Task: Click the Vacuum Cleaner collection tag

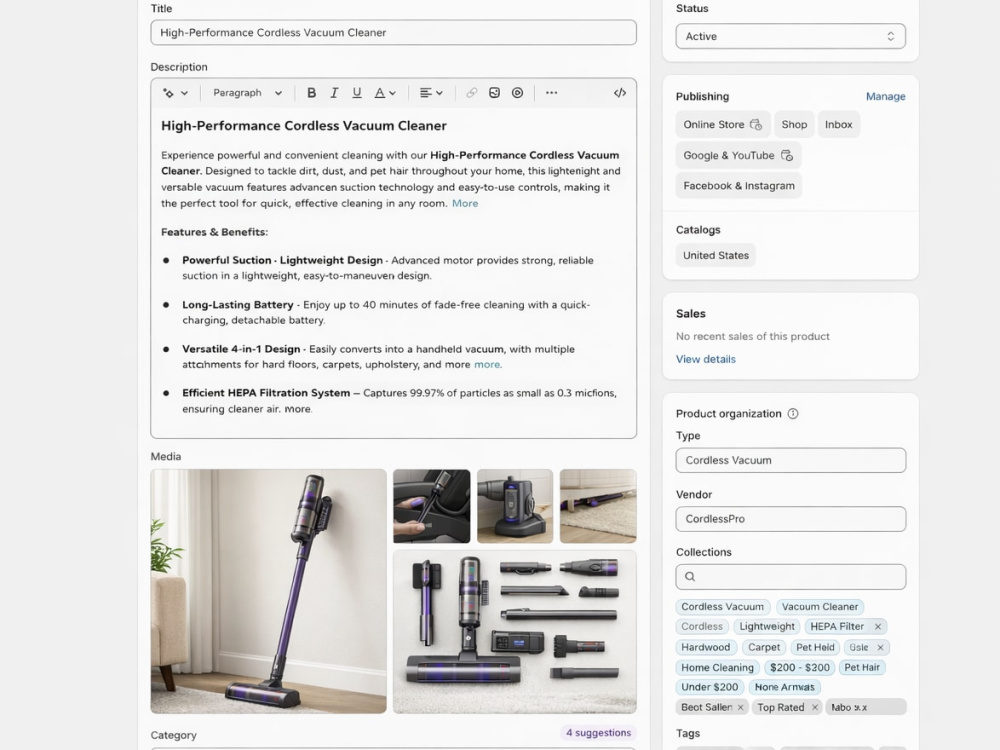Action: tap(820, 607)
